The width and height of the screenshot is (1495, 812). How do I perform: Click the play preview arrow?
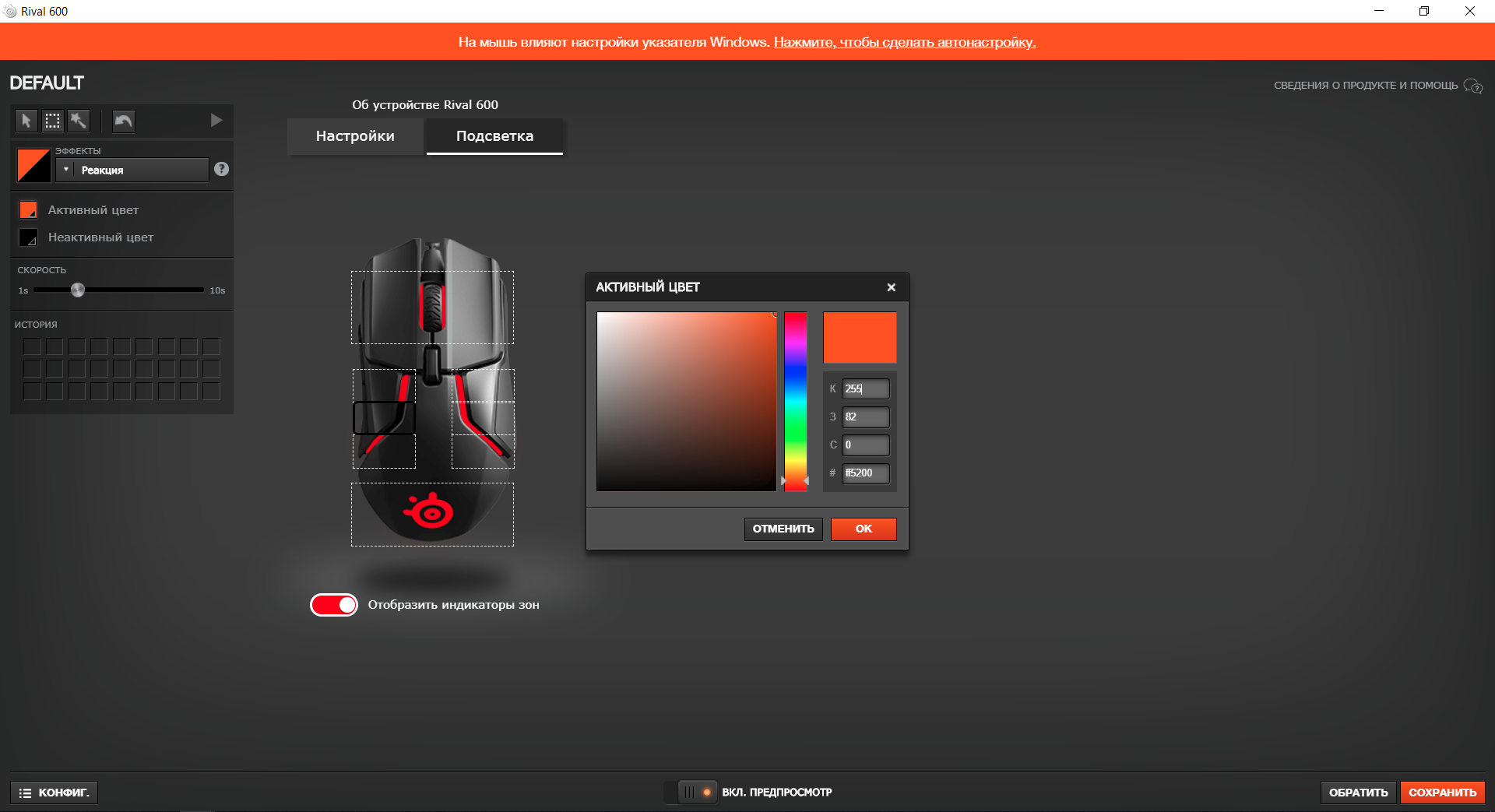[x=216, y=121]
